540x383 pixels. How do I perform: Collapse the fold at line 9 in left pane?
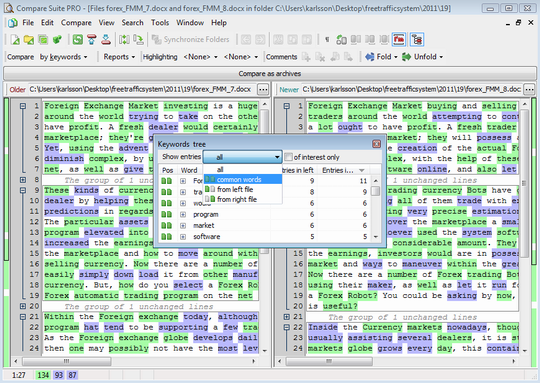click(x=23, y=190)
